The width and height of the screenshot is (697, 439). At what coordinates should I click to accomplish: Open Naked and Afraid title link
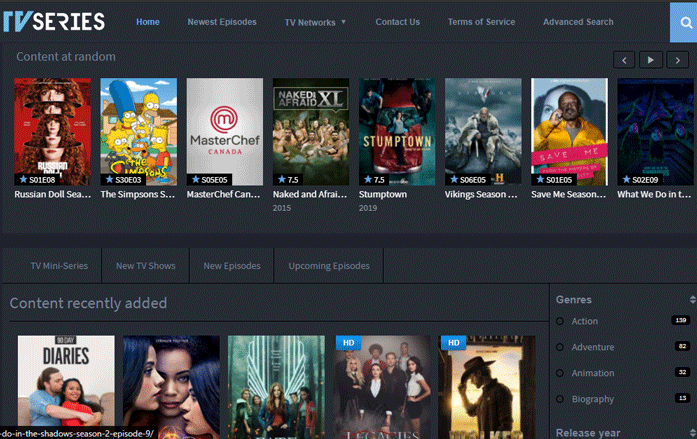point(310,195)
